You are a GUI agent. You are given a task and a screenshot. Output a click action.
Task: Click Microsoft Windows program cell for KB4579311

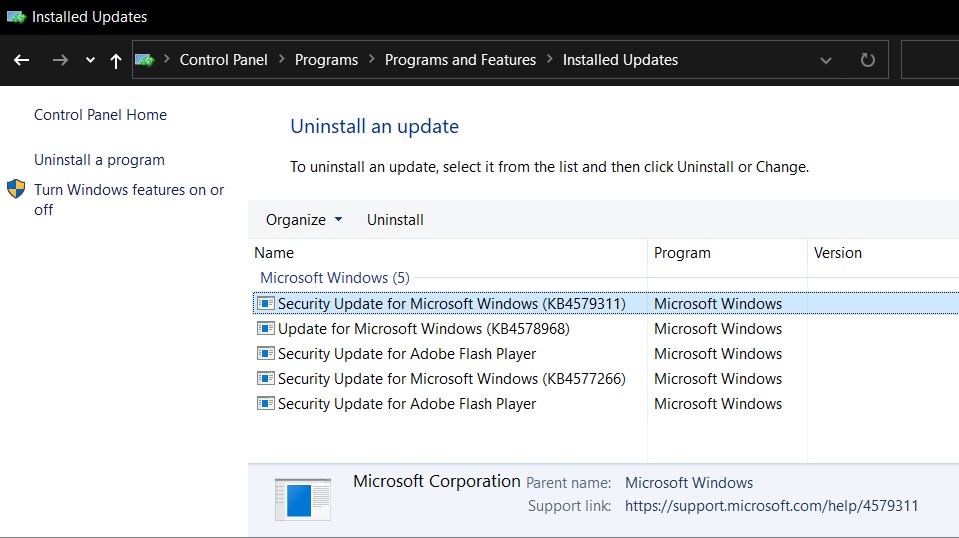coord(718,304)
